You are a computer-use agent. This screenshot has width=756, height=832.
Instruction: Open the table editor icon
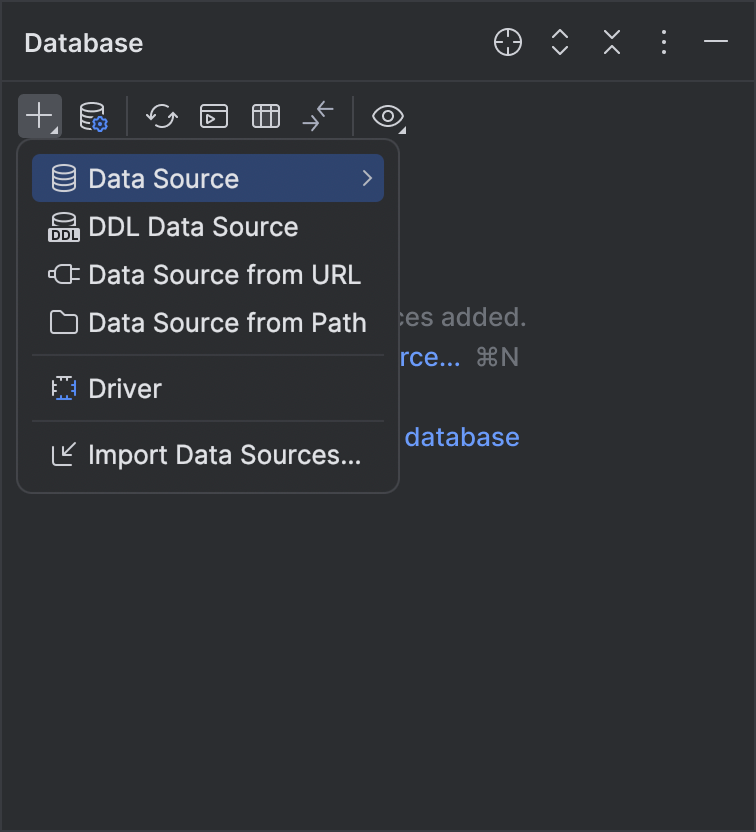265,116
